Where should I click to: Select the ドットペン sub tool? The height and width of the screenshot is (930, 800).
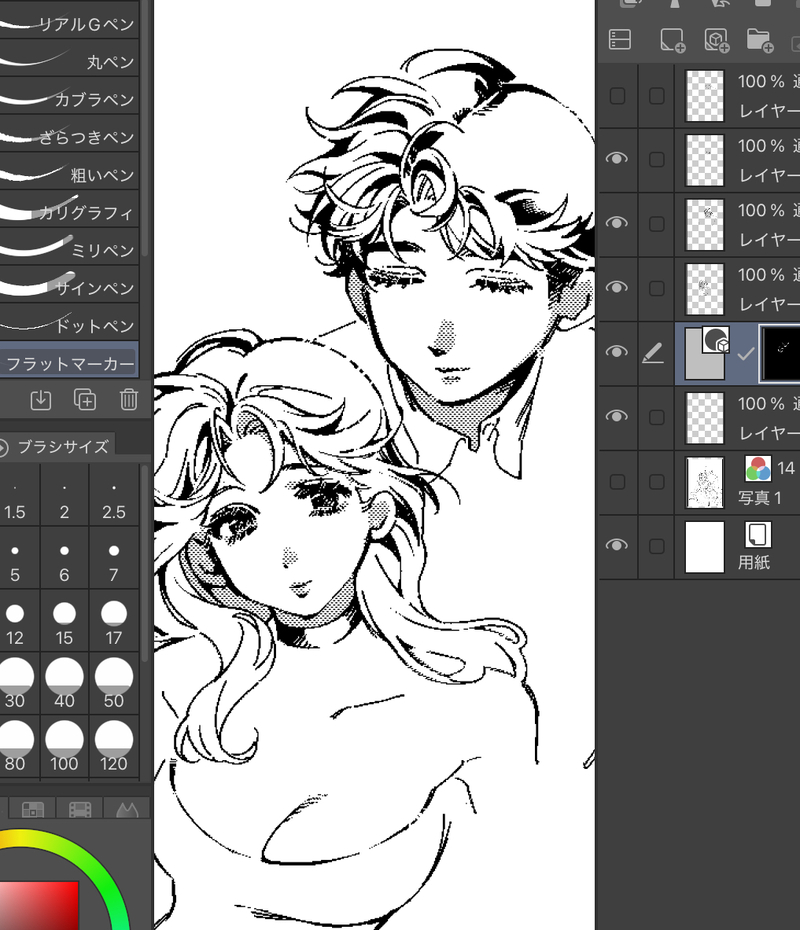point(69,321)
